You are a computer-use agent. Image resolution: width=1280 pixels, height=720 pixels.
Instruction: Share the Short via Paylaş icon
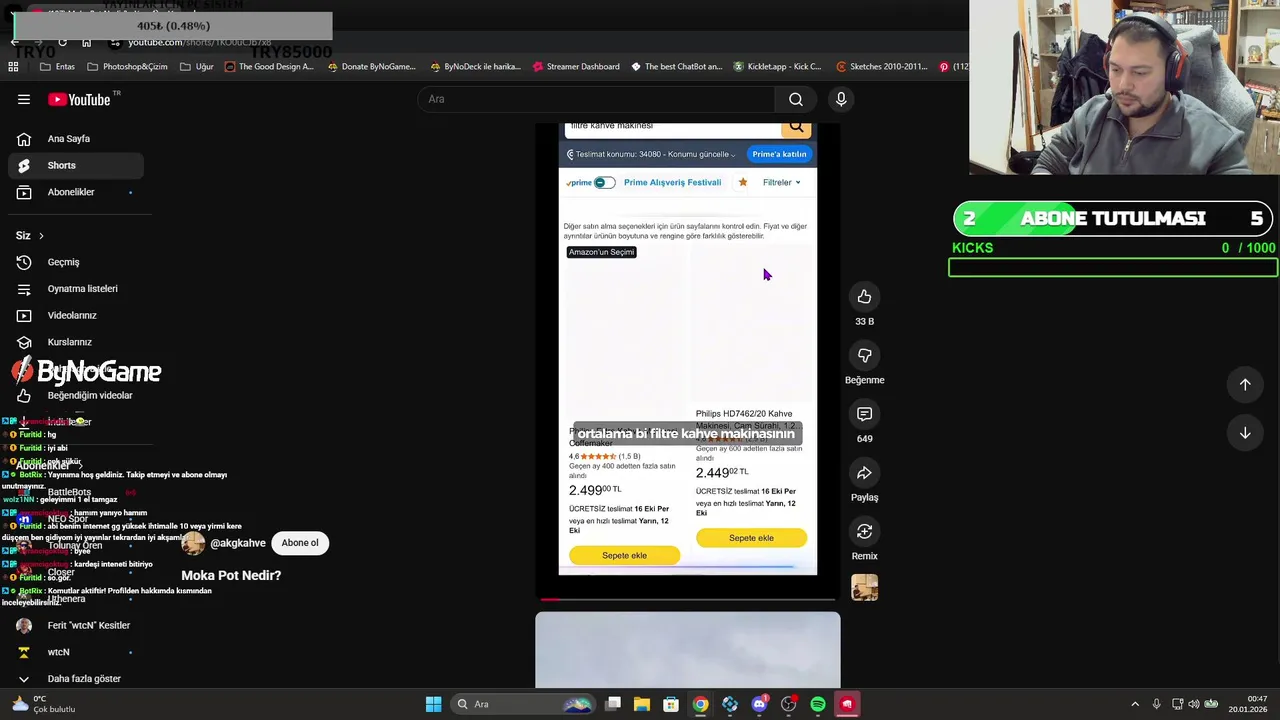click(x=864, y=473)
